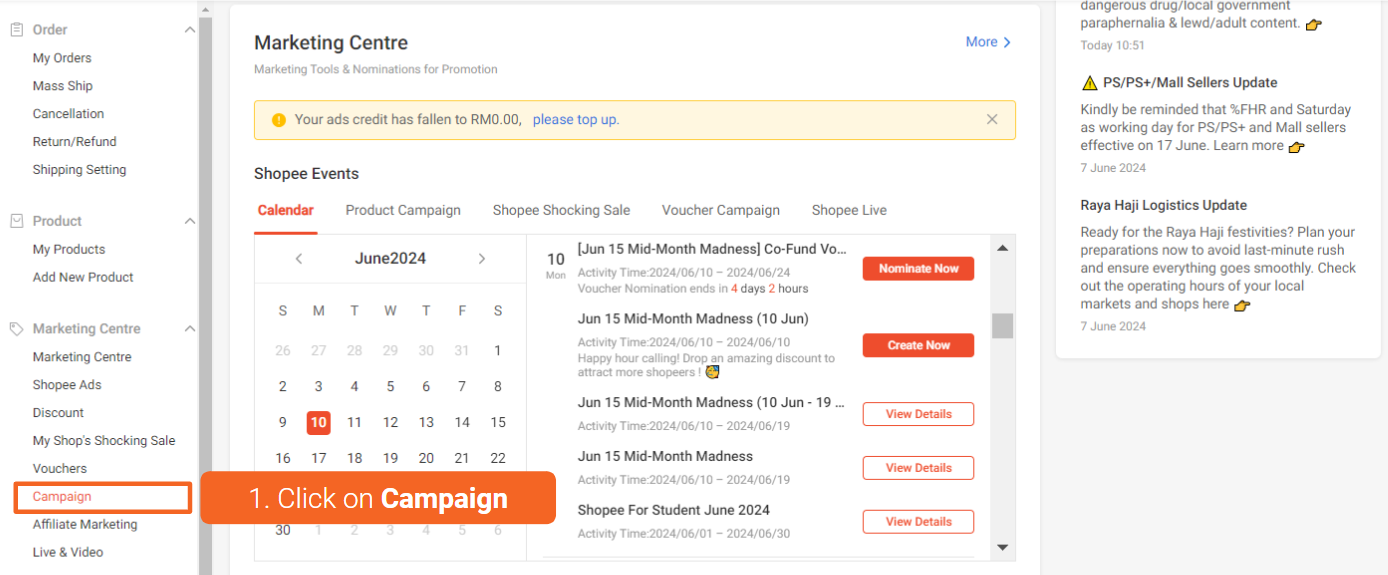Click pointing hand icon after lewd/adult content

point(1314,24)
